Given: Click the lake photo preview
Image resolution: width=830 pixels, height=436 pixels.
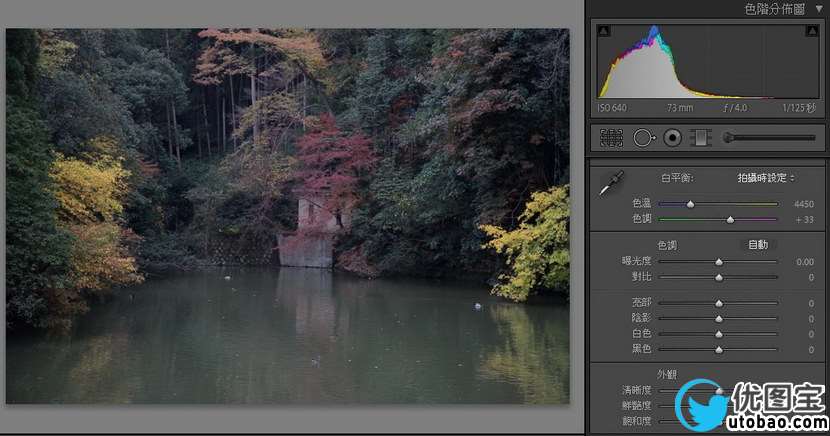Looking at the screenshot, I should pyautogui.click(x=287, y=216).
